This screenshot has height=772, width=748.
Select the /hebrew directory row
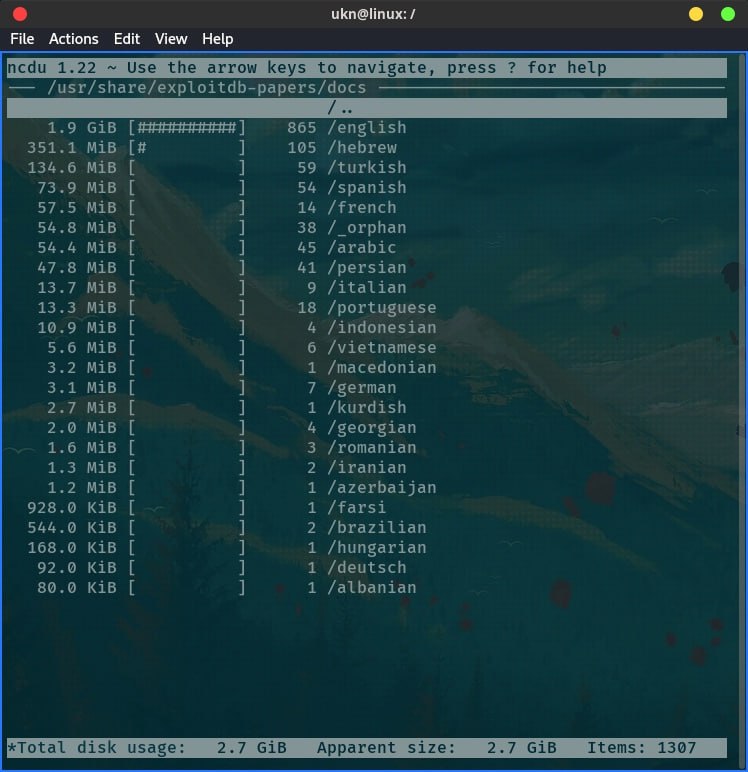click(x=366, y=148)
